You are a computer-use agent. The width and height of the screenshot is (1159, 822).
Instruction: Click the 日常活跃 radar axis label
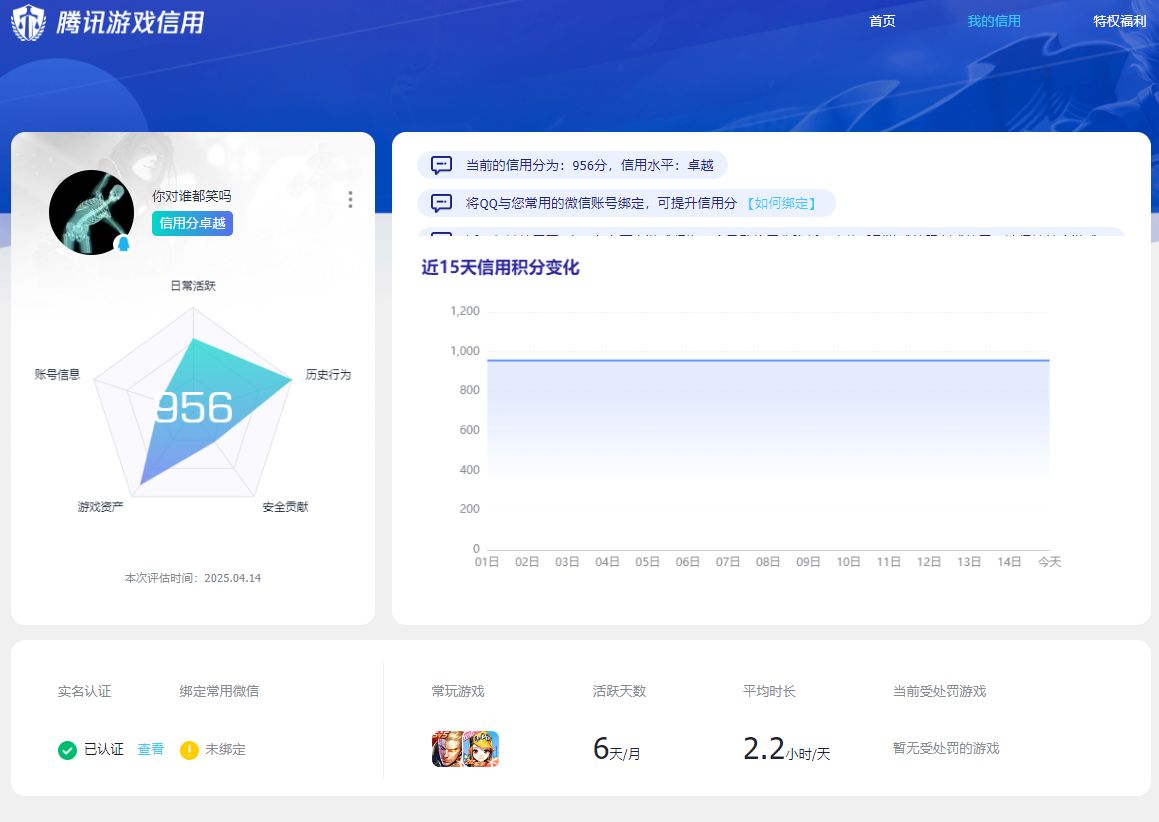(x=193, y=286)
